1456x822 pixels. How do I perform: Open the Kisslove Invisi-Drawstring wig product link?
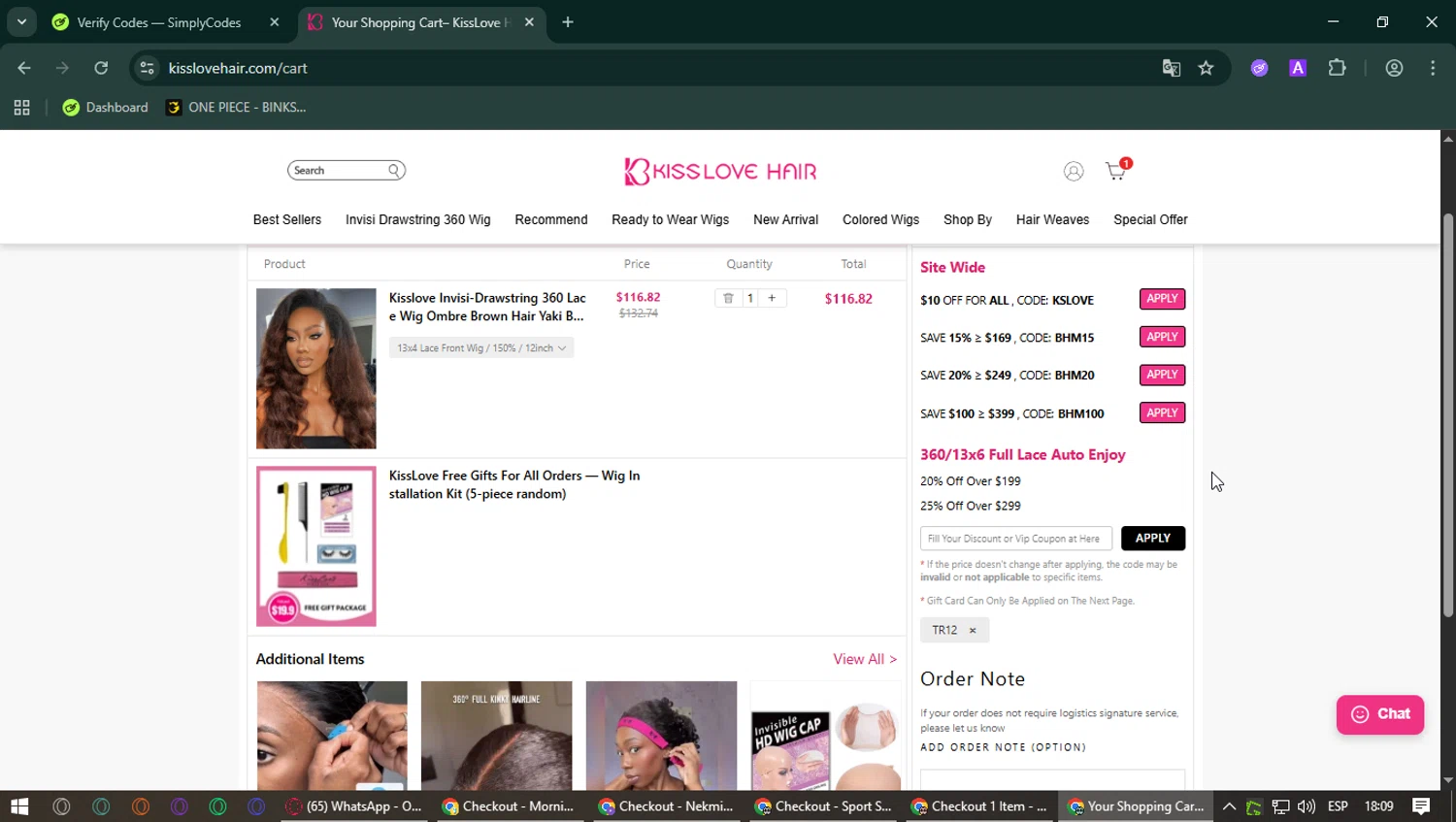click(487, 307)
